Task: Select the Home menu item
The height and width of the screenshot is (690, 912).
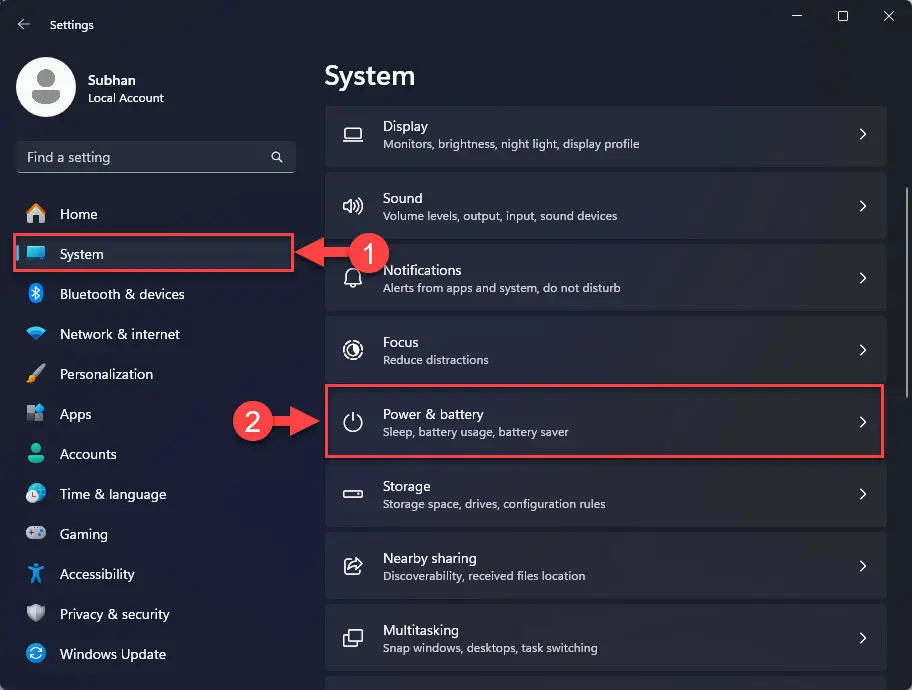Action: click(x=78, y=214)
